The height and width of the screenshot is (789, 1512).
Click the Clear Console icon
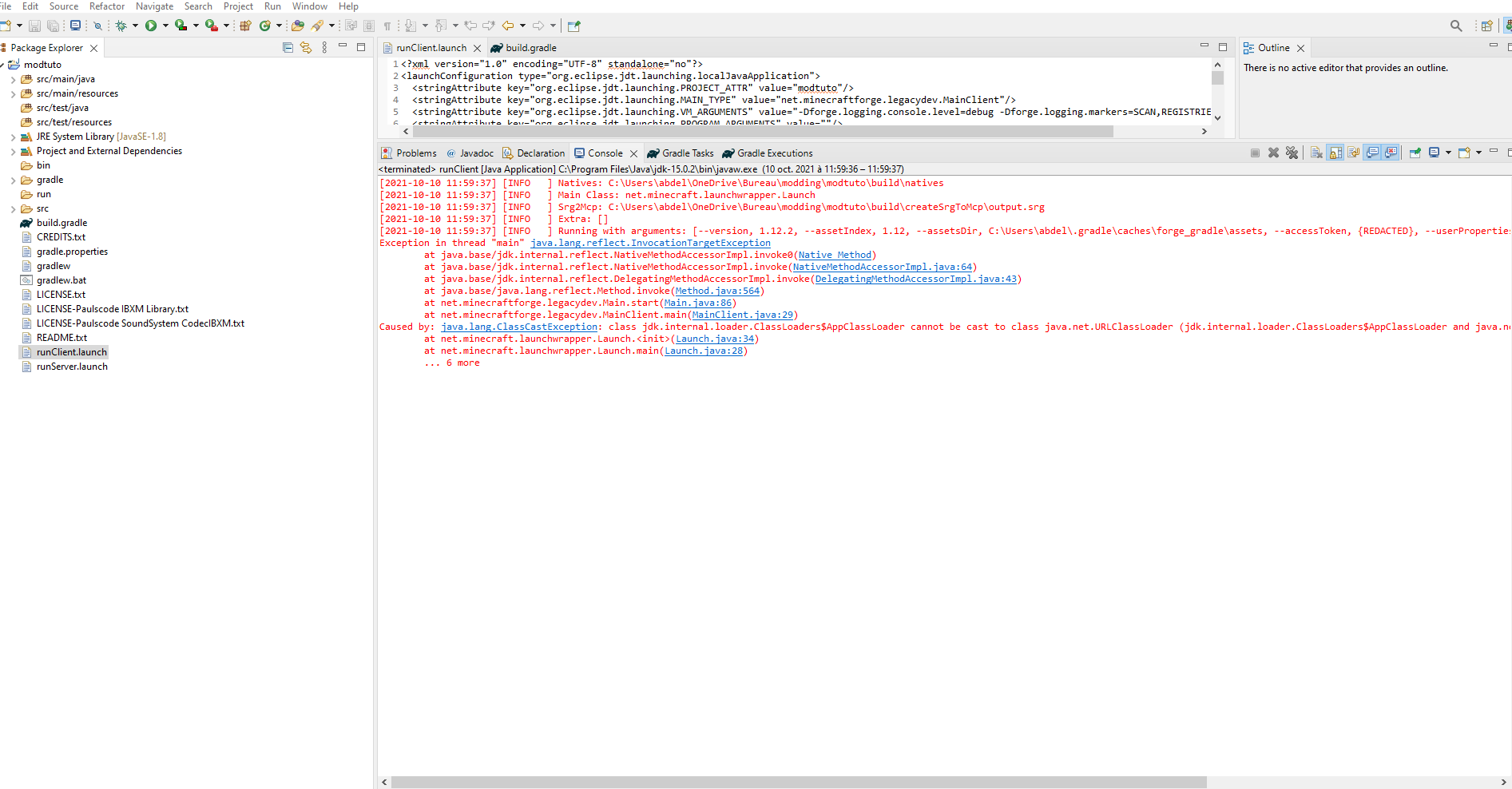tap(1316, 153)
